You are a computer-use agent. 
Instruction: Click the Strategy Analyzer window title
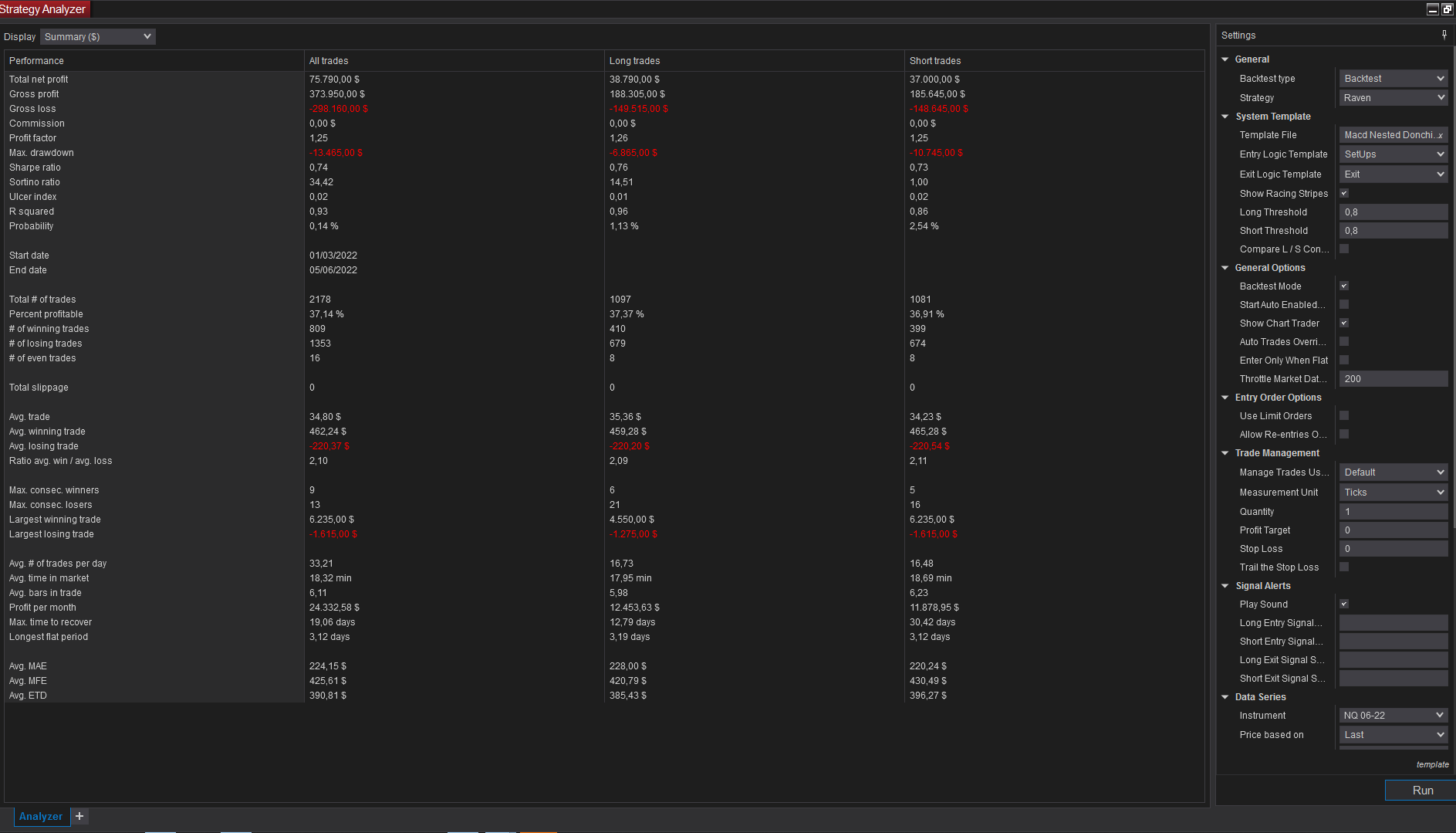pos(43,9)
